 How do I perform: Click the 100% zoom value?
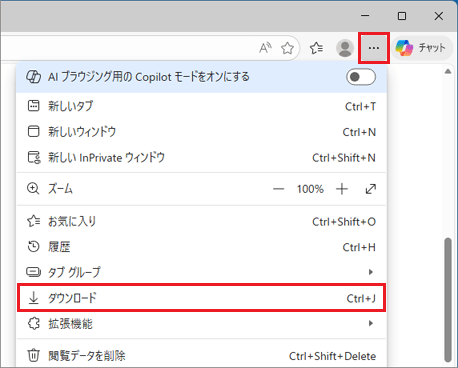310,189
